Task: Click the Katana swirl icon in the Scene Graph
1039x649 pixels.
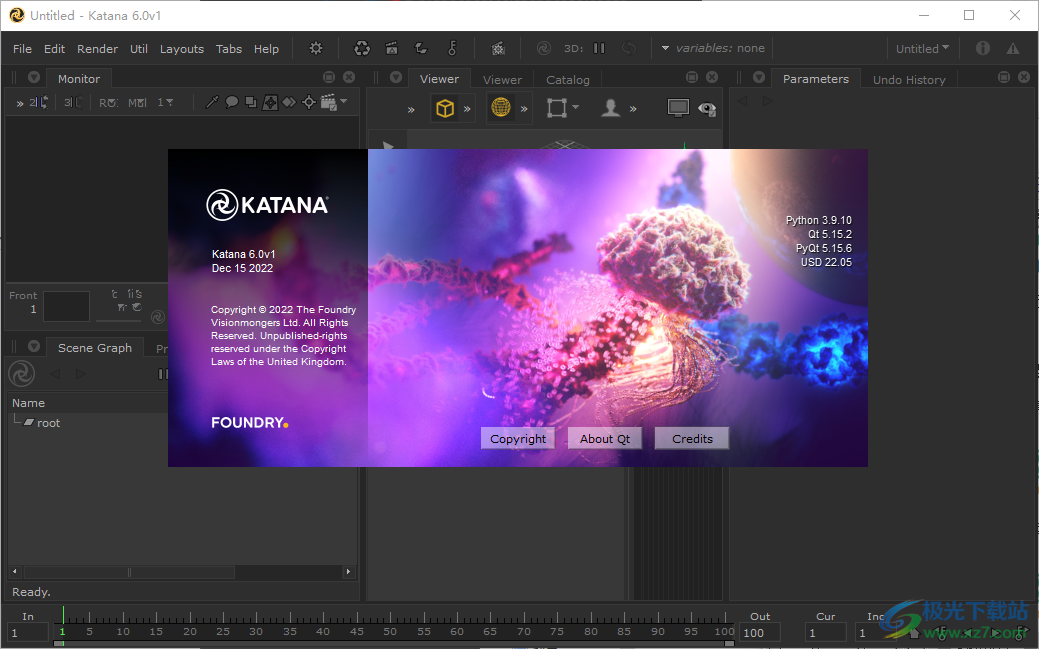Action: click(x=20, y=373)
